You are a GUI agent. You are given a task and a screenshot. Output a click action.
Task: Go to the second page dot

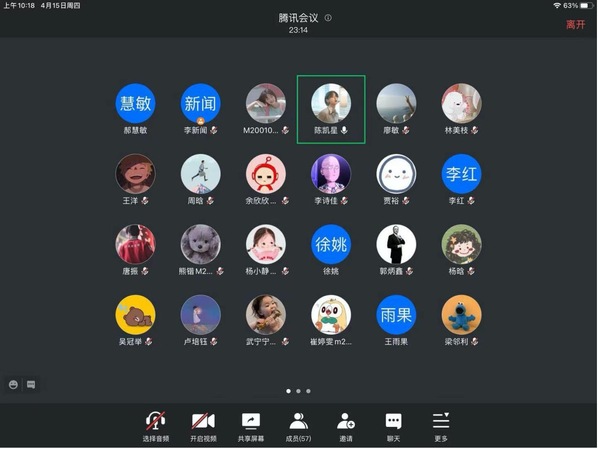[x=298, y=391]
